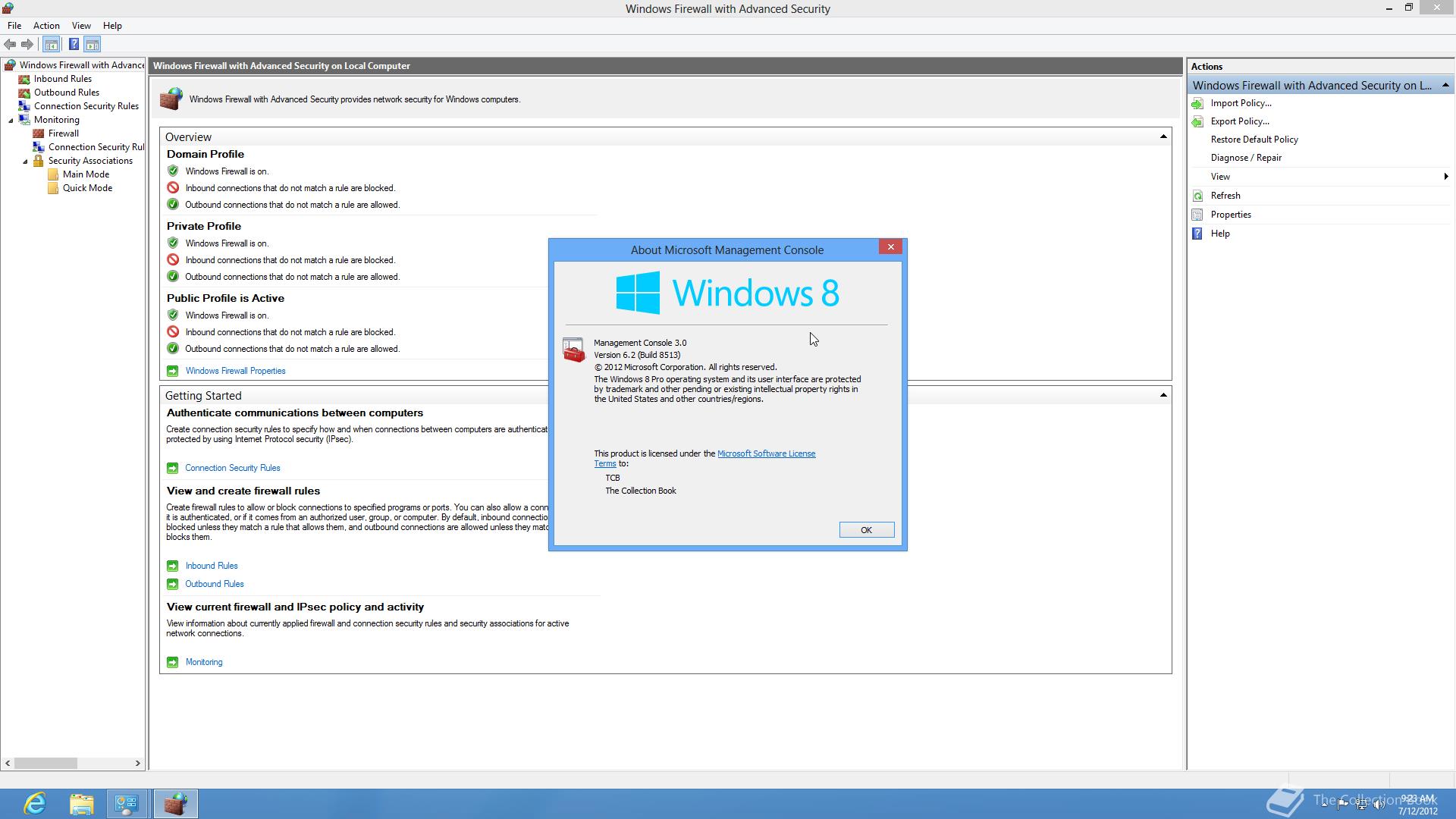Screen dimensions: 1456x819
Task: Open the Help menu
Action: click(112, 26)
